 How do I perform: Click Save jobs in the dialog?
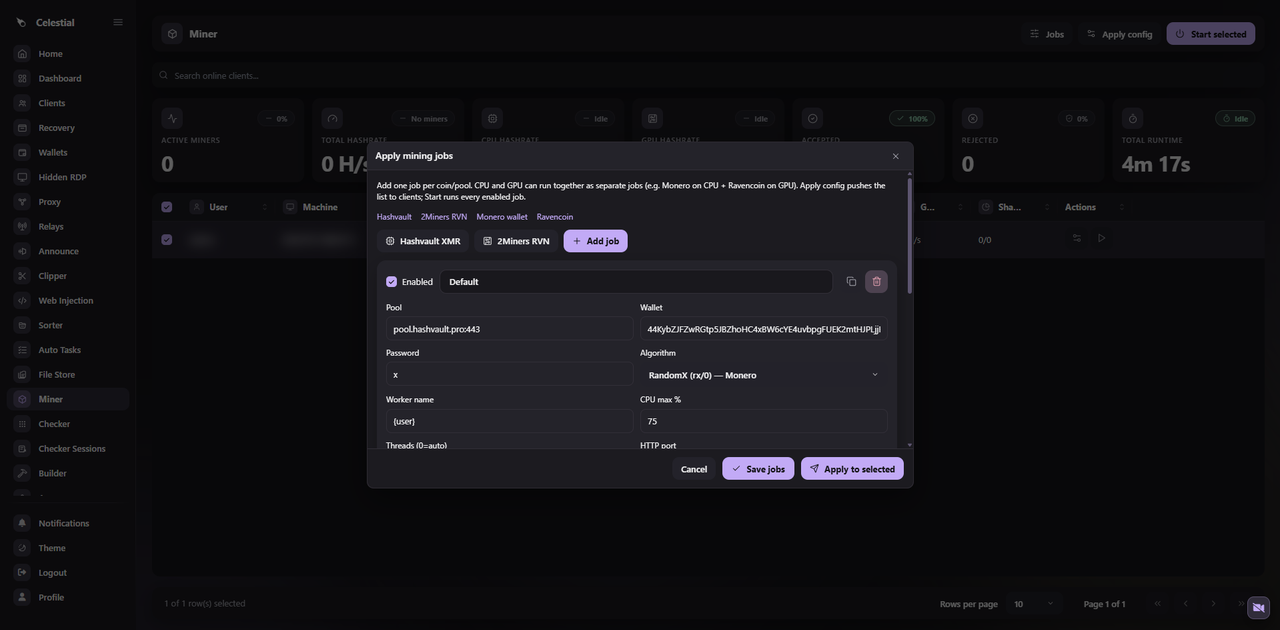click(x=759, y=469)
